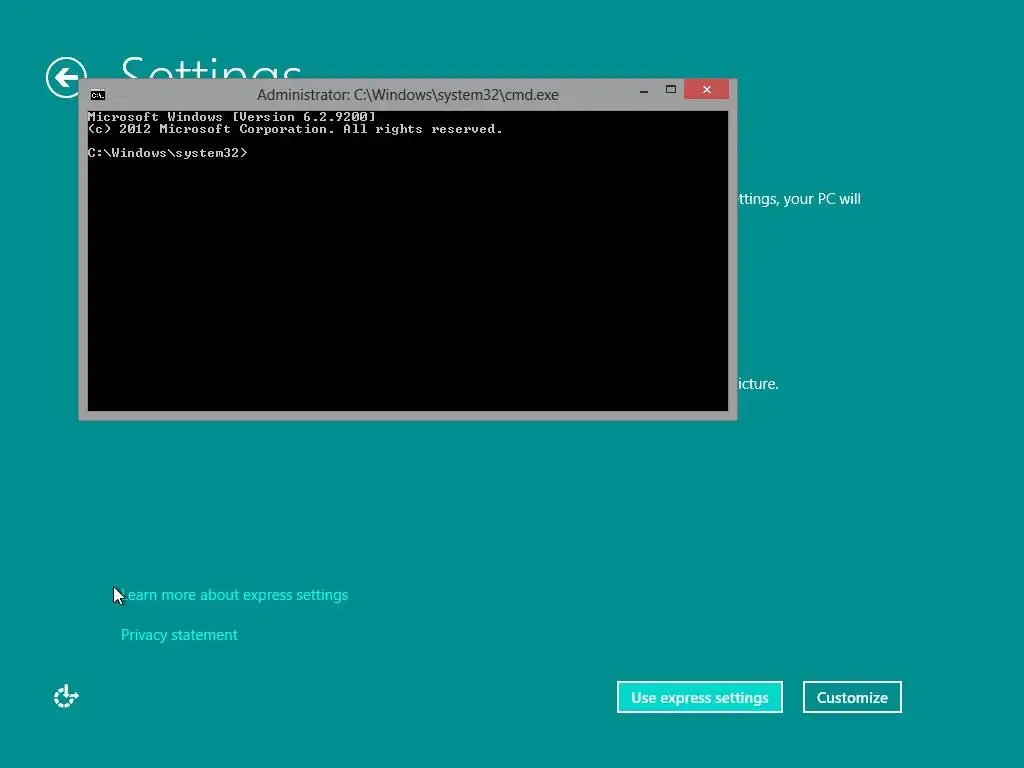
Task: Open the cmd.exe system menu icon
Action: tap(98, 95)
